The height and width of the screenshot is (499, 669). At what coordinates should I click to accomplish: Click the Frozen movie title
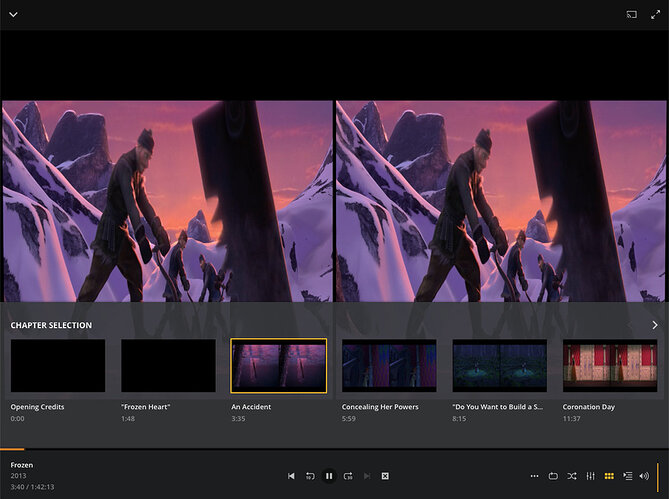tap(22, 465)
